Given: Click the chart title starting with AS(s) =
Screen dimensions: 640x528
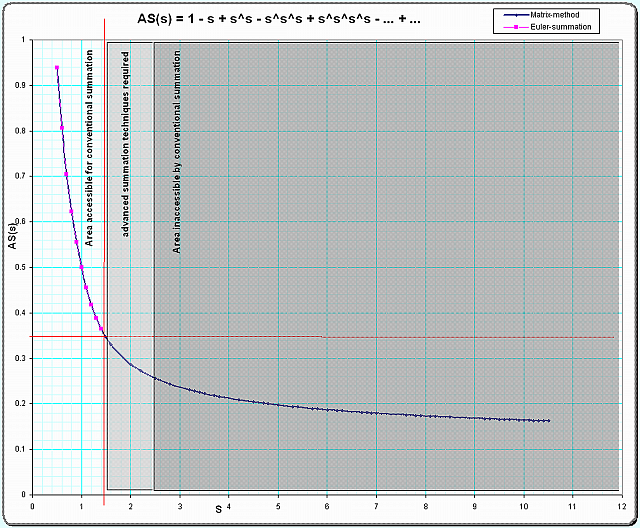Looking at the screenshot, I should coord(278,20).
